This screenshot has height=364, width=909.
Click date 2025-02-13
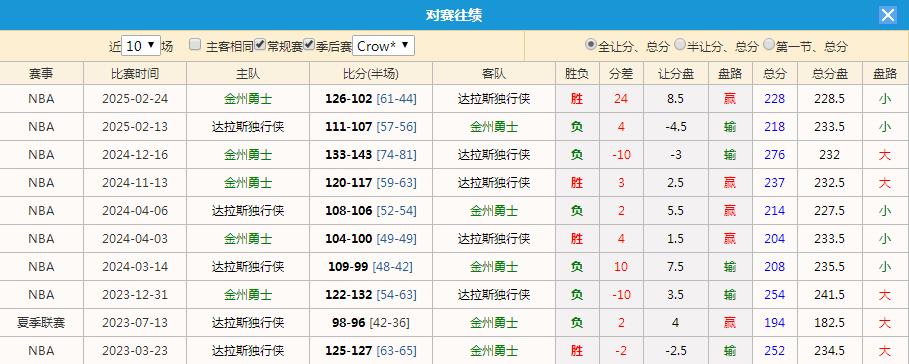click(x=135, y=127)
